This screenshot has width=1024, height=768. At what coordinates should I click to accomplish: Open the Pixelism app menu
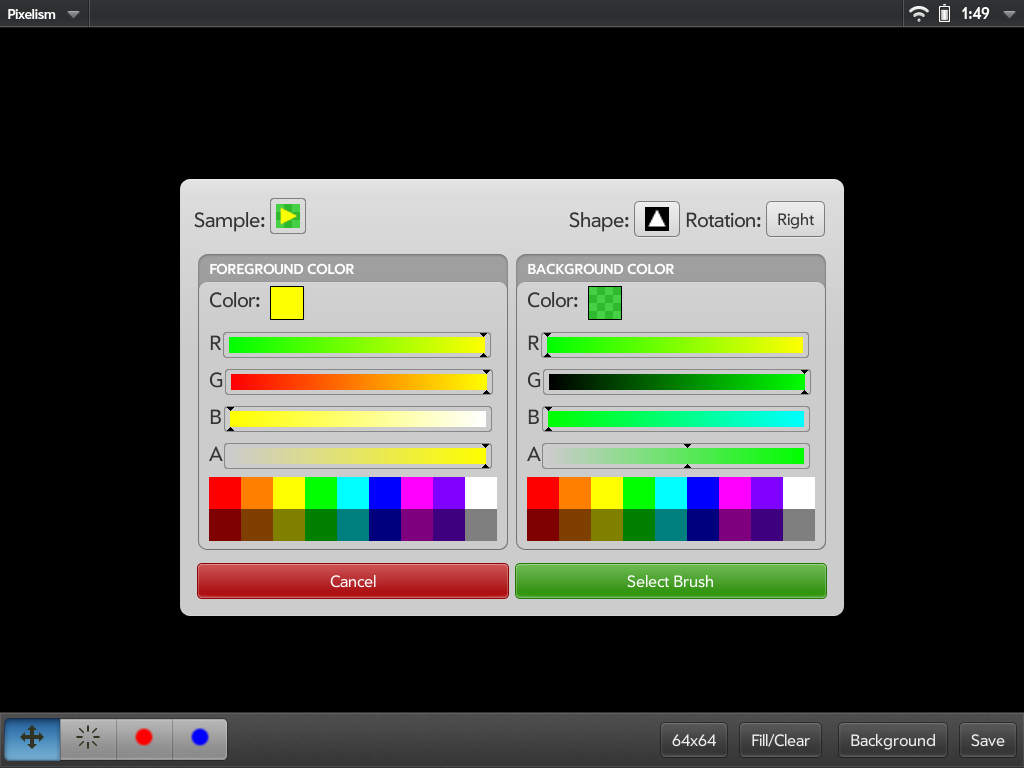pos(43,14)
